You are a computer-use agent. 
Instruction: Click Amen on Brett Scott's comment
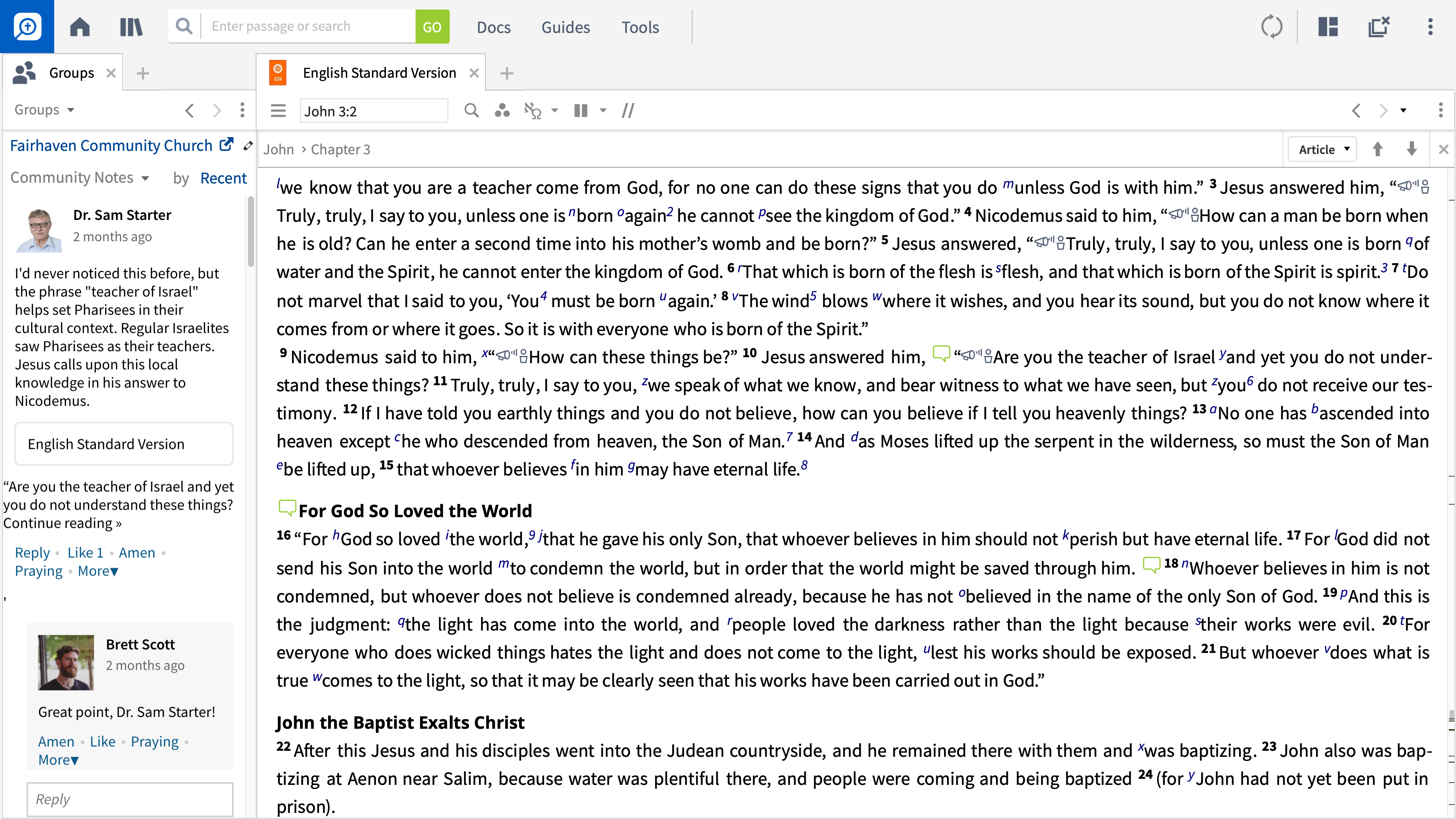pyautogui.click(x=56, y=742)
